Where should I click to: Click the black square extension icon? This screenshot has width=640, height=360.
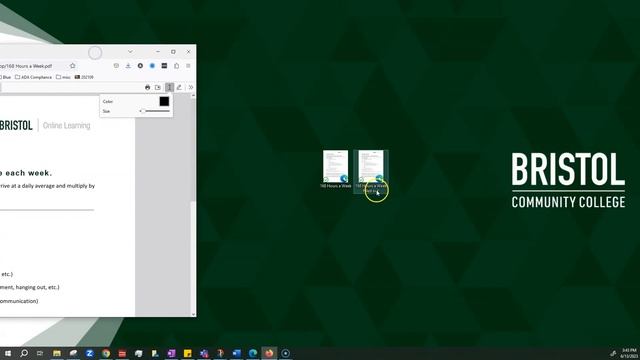click(x=164, y=66)
